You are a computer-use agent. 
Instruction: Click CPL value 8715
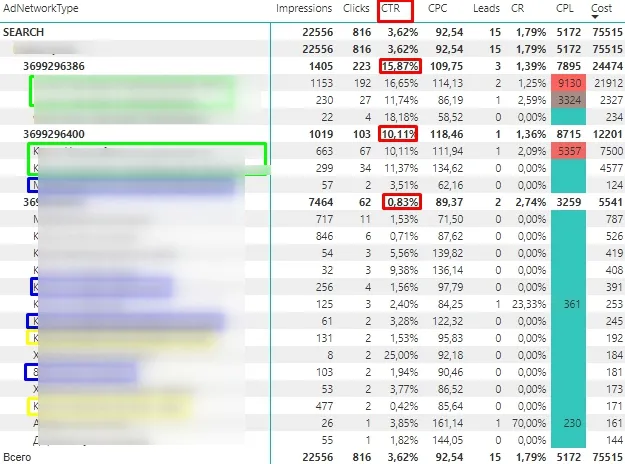point(569,134)
